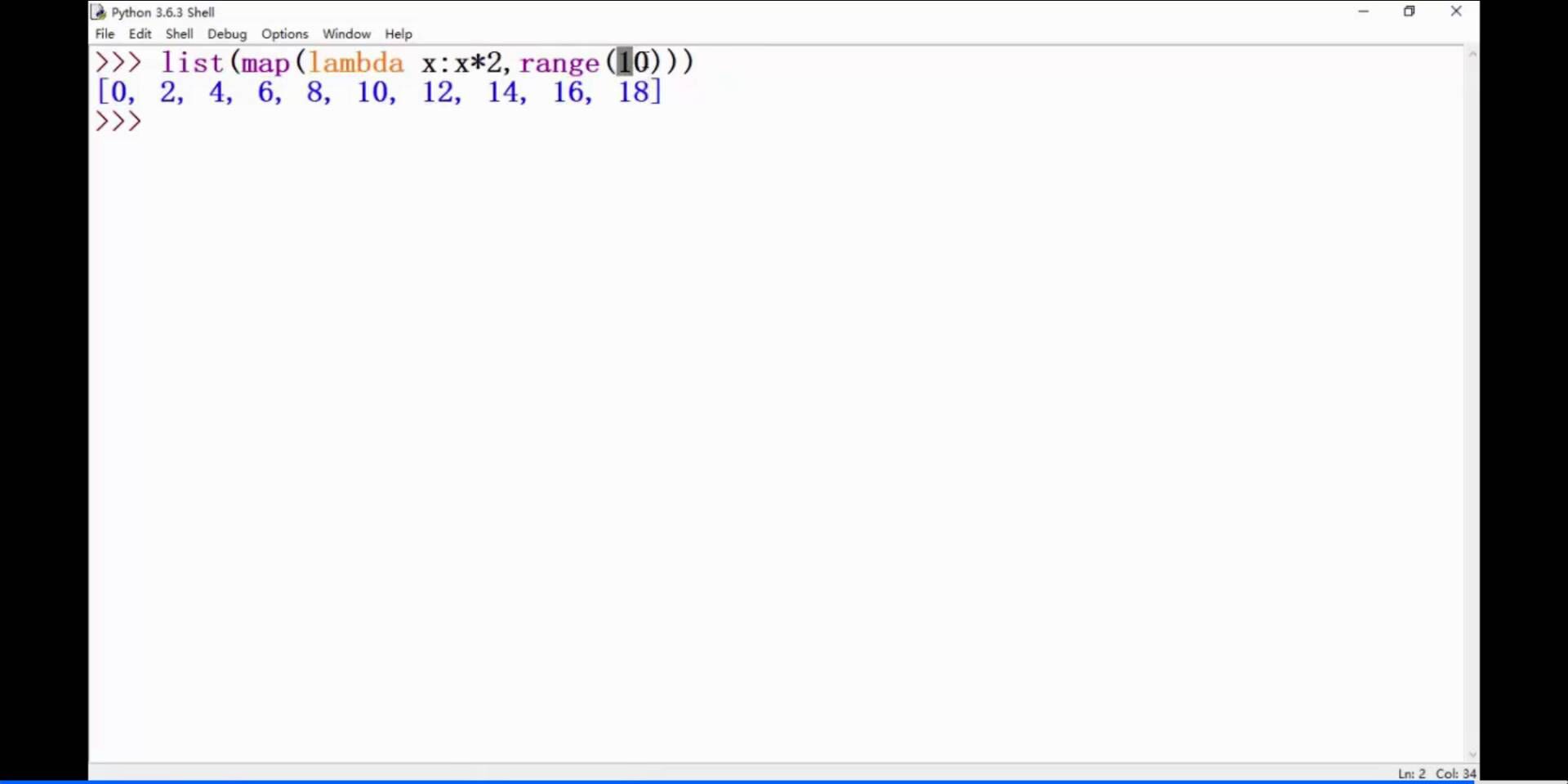
Task: Click the scrollbar down arrow
Action: click(x=1472, y=755)
